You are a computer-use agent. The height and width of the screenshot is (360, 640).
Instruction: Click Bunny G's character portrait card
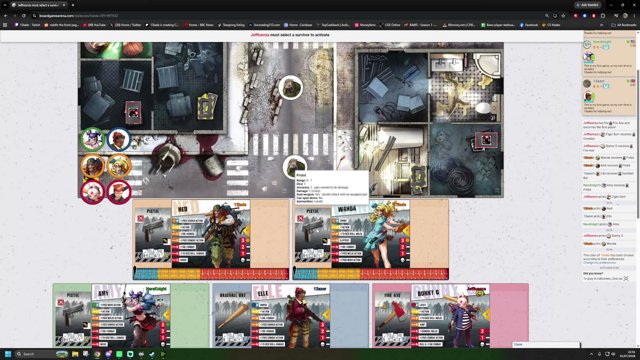[x=451, y=316]
